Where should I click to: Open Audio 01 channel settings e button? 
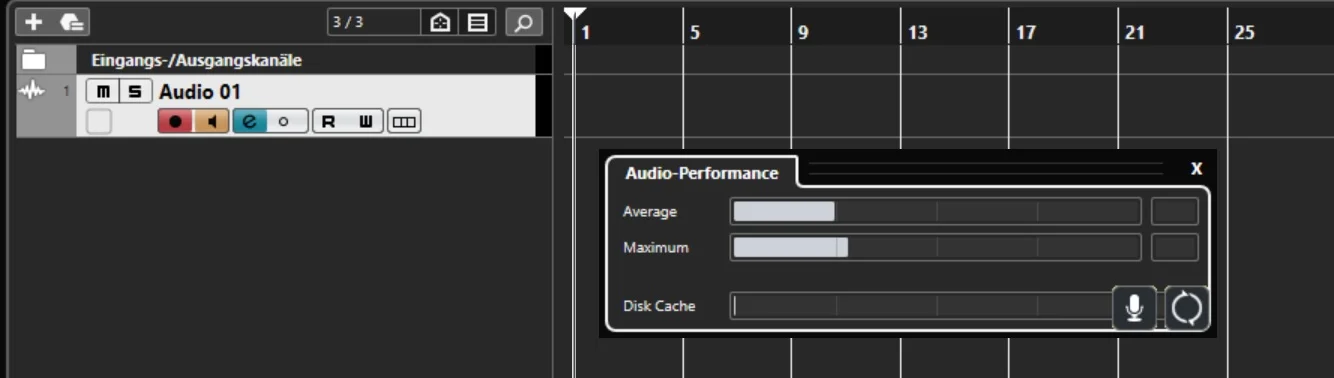coord(250,122)
